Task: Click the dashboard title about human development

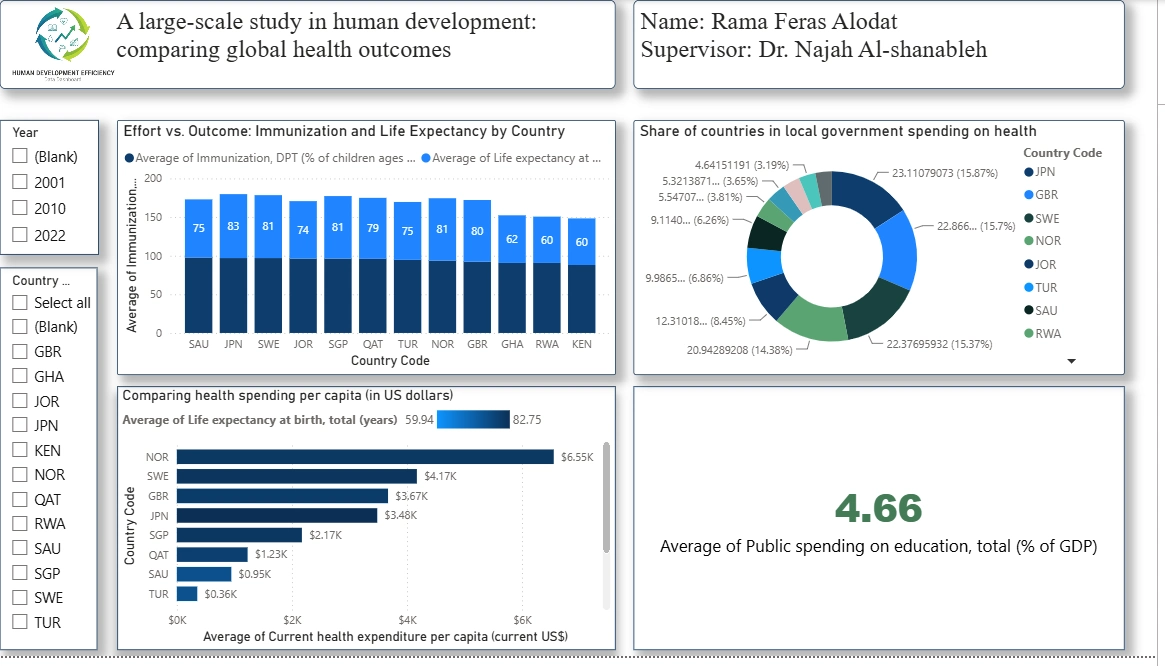Action: [x=326, y=35]
